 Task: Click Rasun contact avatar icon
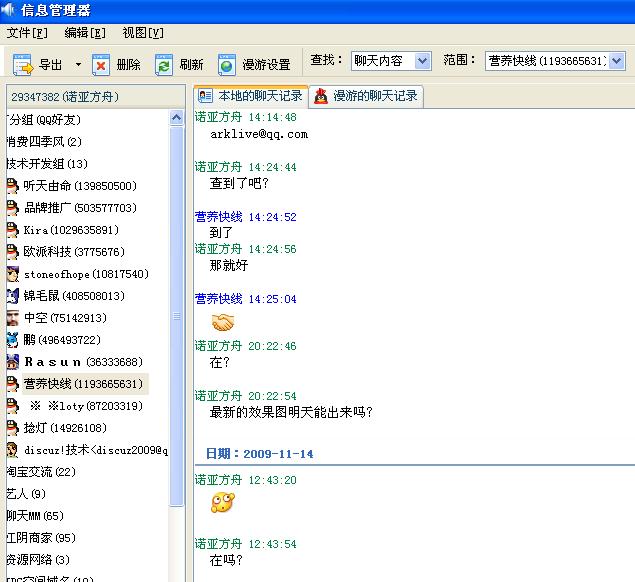[x=13, y=362]
